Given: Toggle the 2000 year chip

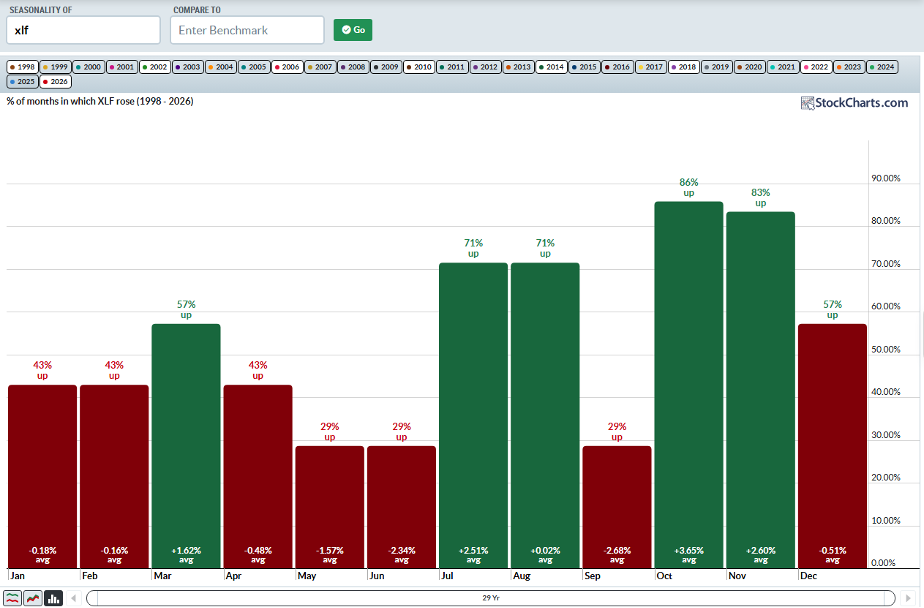Looking at the screenshot, I should click(x=88, y=67).
